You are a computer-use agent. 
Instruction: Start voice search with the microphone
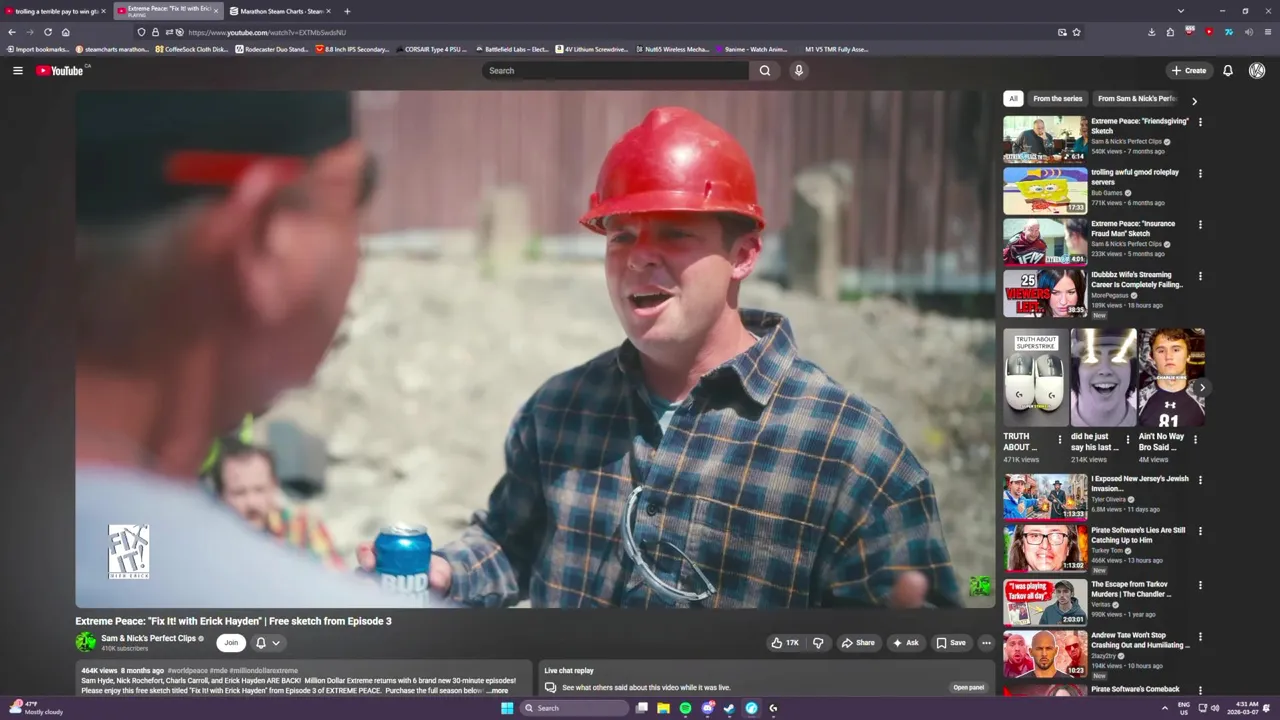[798, 70]
